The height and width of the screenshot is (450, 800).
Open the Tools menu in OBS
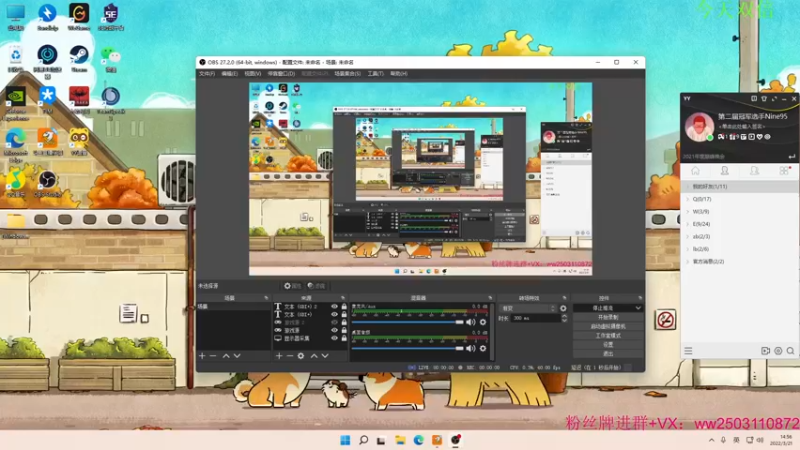pos(375,73)
